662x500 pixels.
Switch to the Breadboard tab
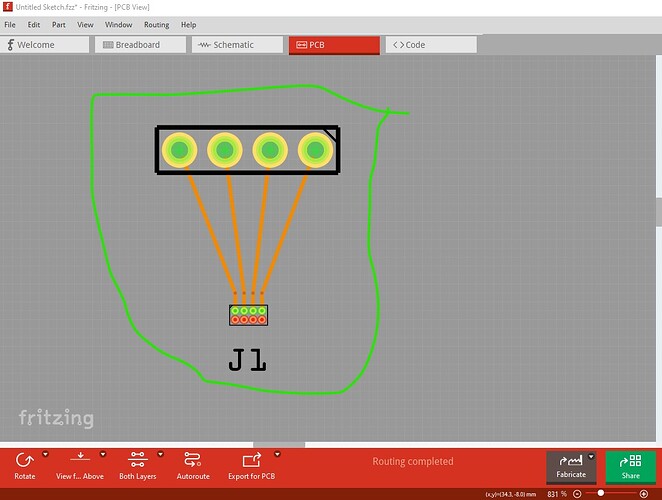coord(137,45)
